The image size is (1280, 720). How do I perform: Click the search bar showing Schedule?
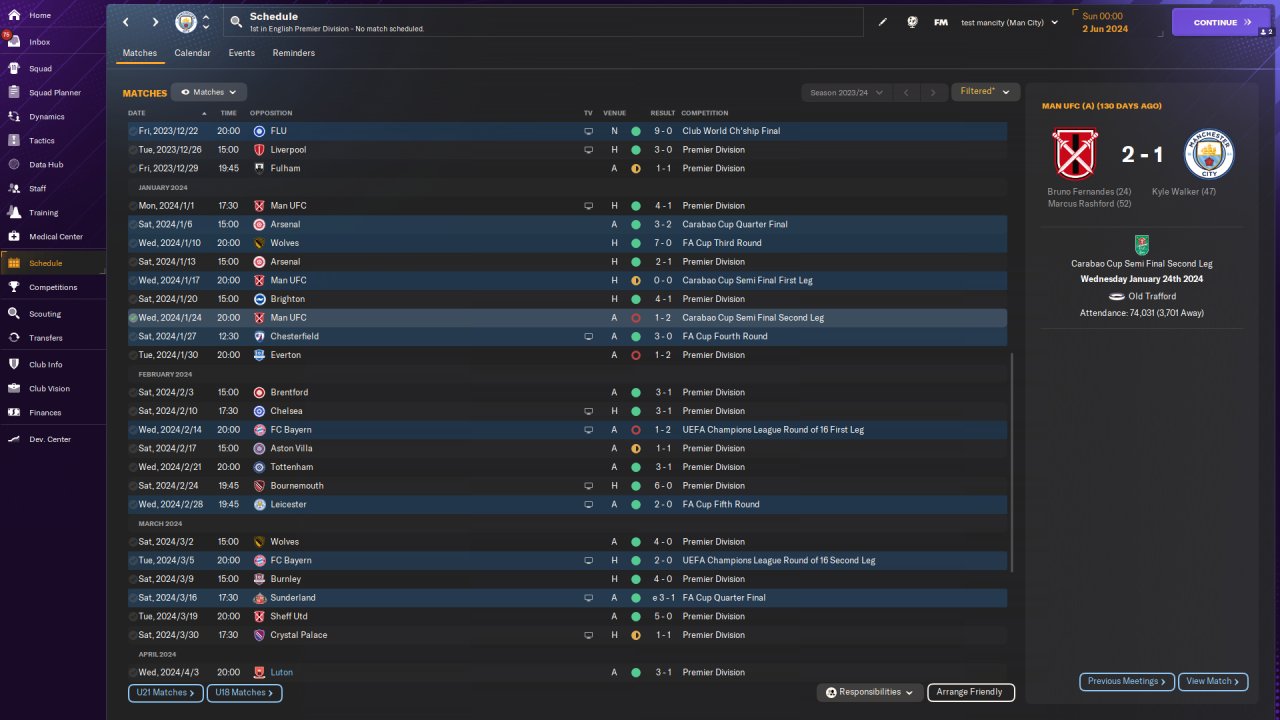coord(544,22)
